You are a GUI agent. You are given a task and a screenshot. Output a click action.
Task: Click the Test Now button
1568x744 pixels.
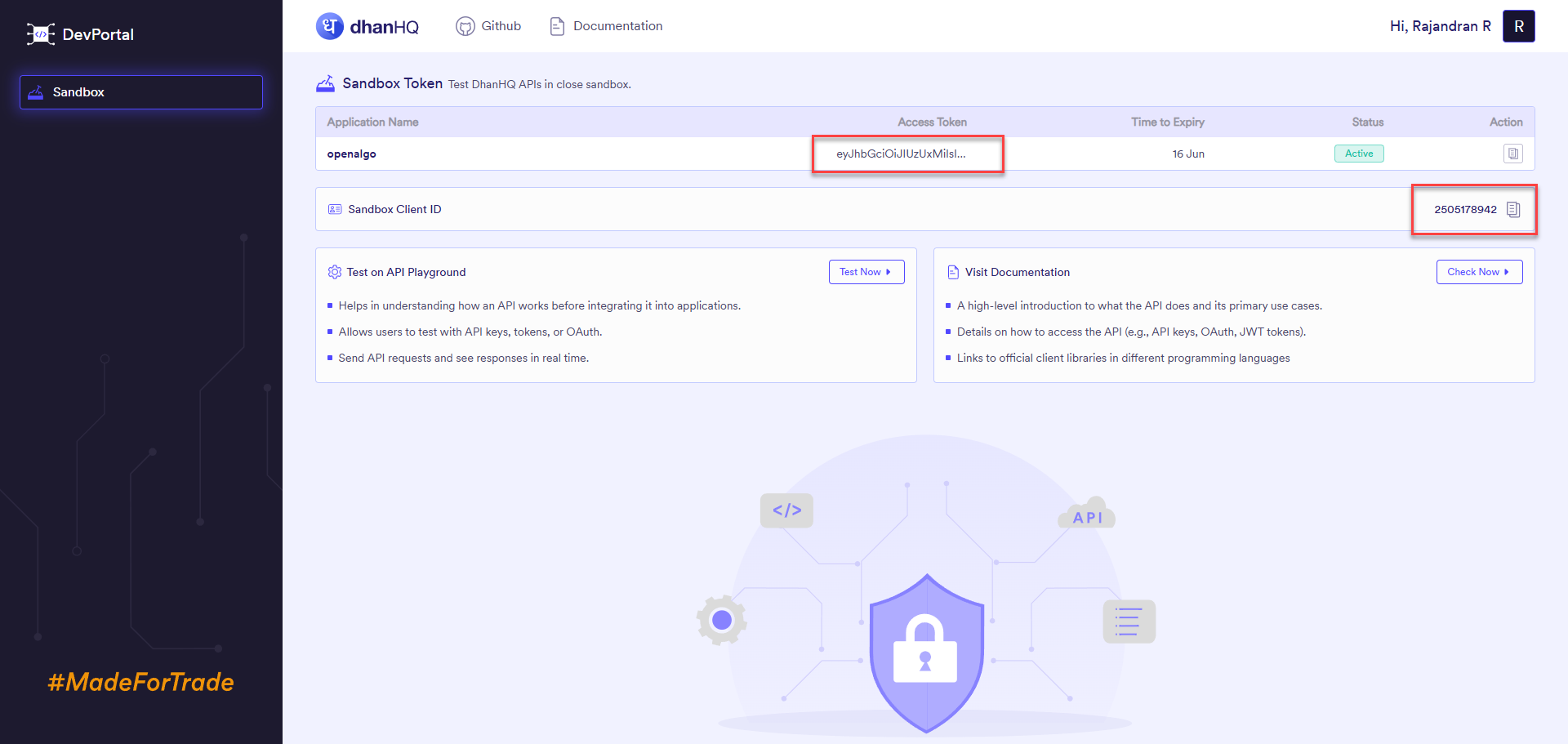click(x=866, y=272)
